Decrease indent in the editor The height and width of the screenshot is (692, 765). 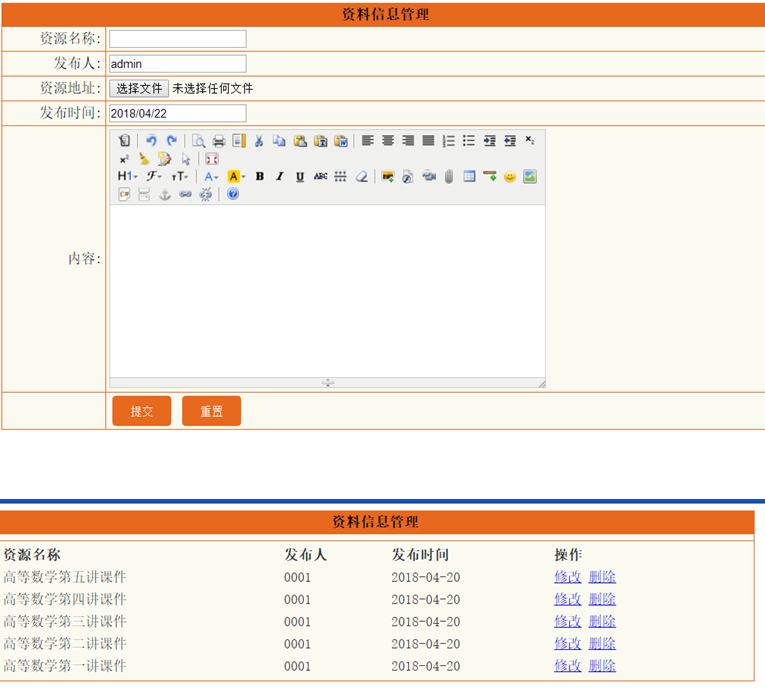pyautogui.click(x=510, y=141)
